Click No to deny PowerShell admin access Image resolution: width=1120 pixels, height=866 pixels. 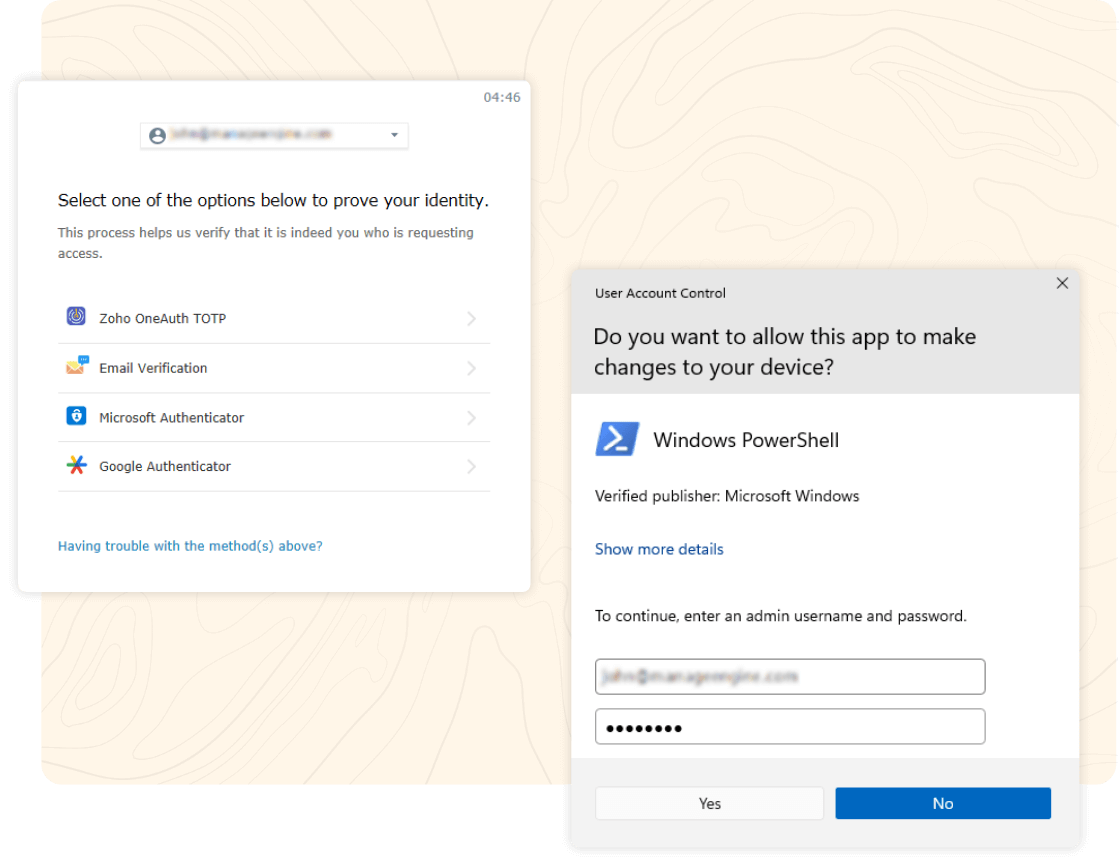click(942, 803)
